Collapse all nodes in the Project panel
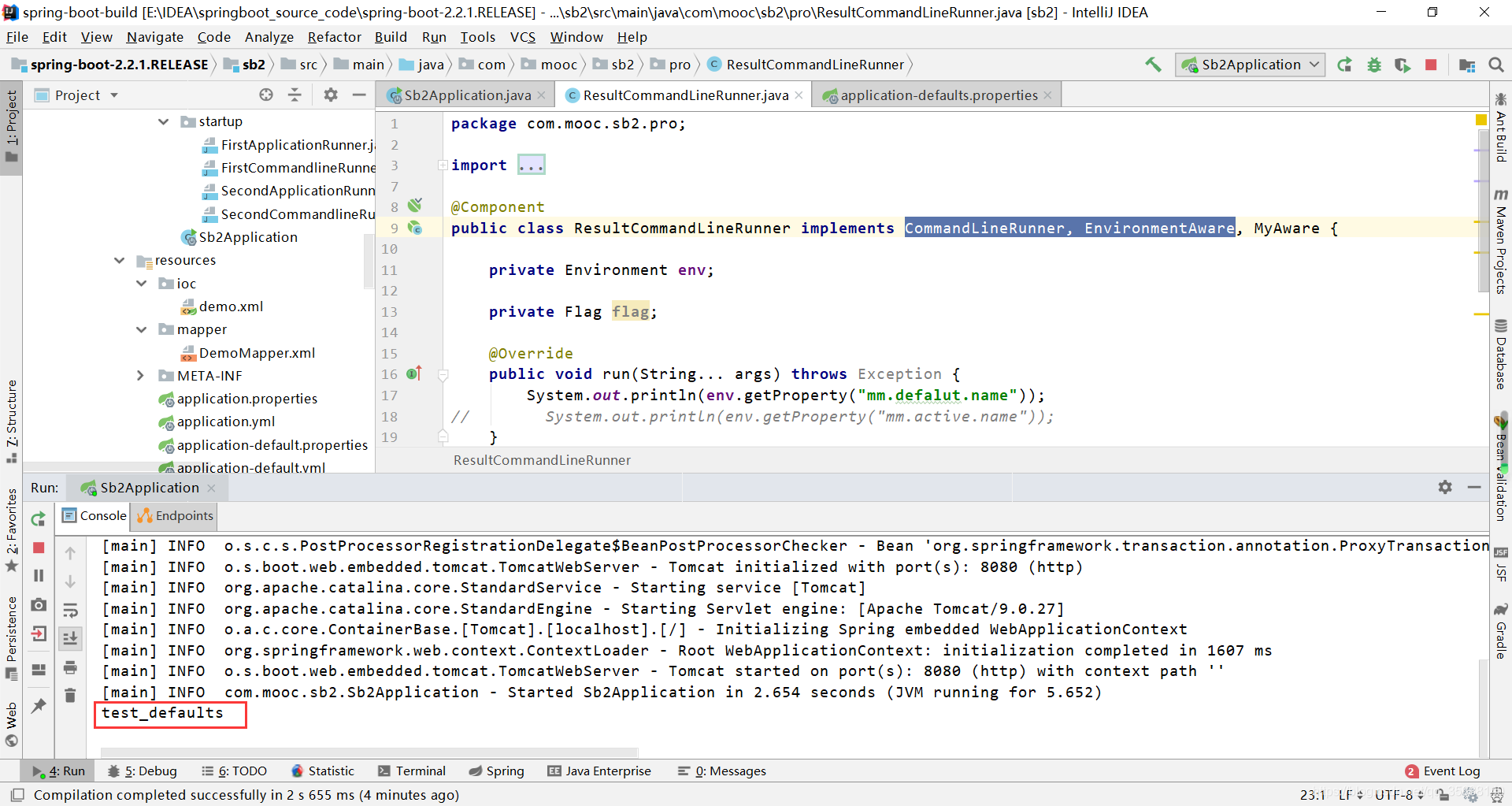 tap(295, 95)
